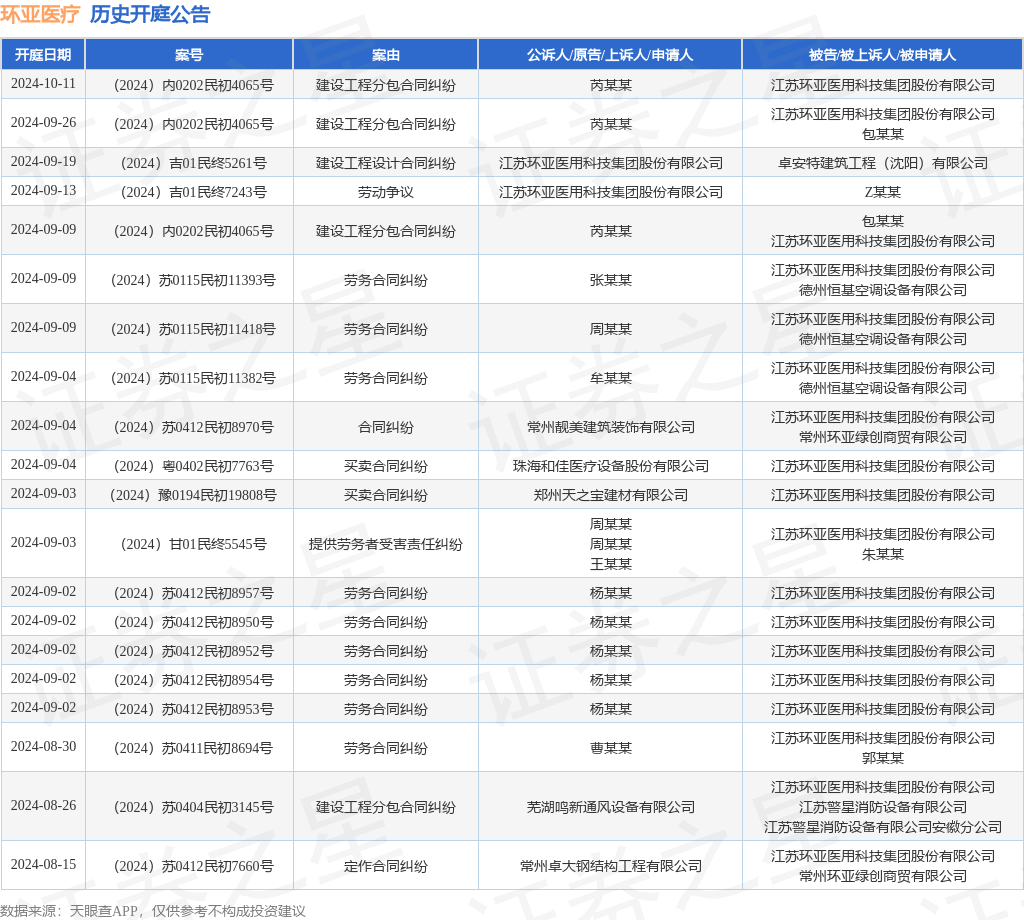Screen dimensions: 1024x920
Task: Select the date 2024-08-26
Action: coord(43,806)
